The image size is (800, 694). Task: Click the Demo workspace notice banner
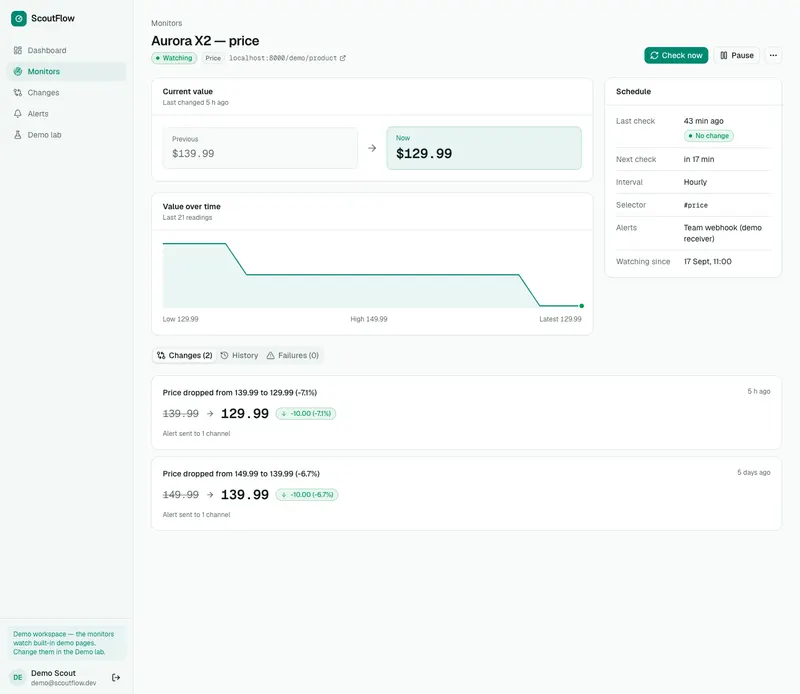pos(66,643)
